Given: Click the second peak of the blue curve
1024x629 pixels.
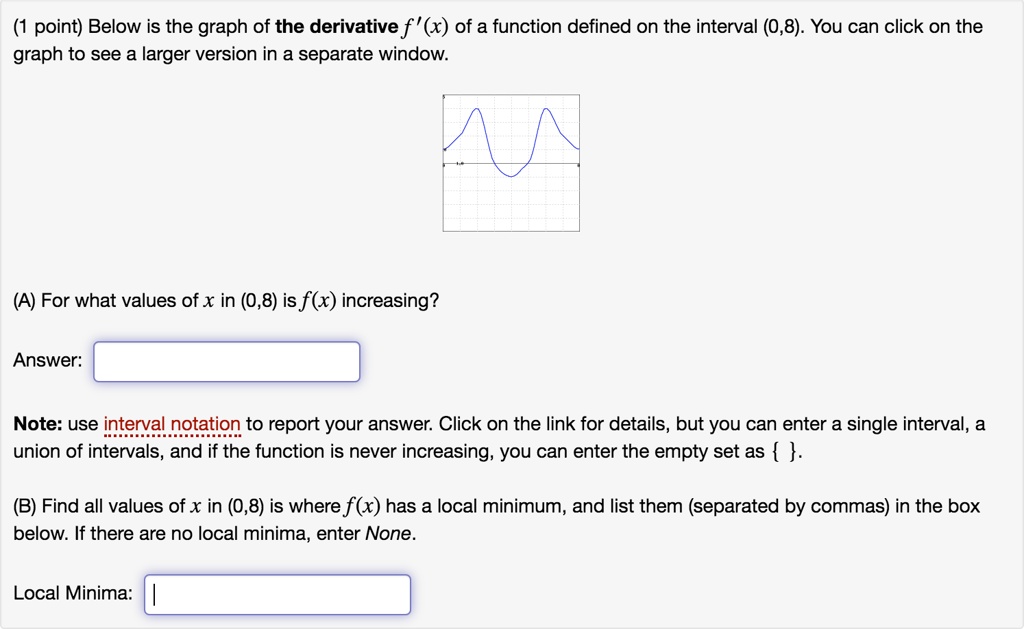Looking at the screenshot, I should [x=546, y=109].
